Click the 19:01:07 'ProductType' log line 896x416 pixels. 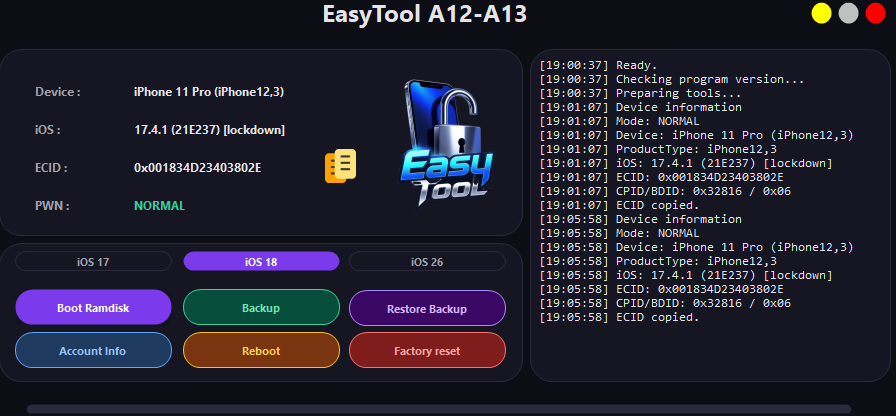click(x=658, y=149)
